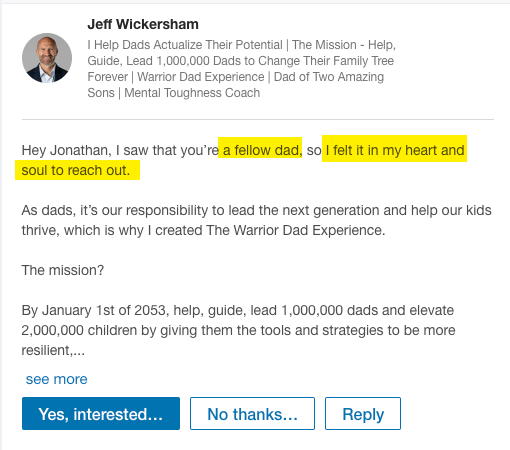Click 'The Warrior Dad Experience.' in message body

(296, 230)
